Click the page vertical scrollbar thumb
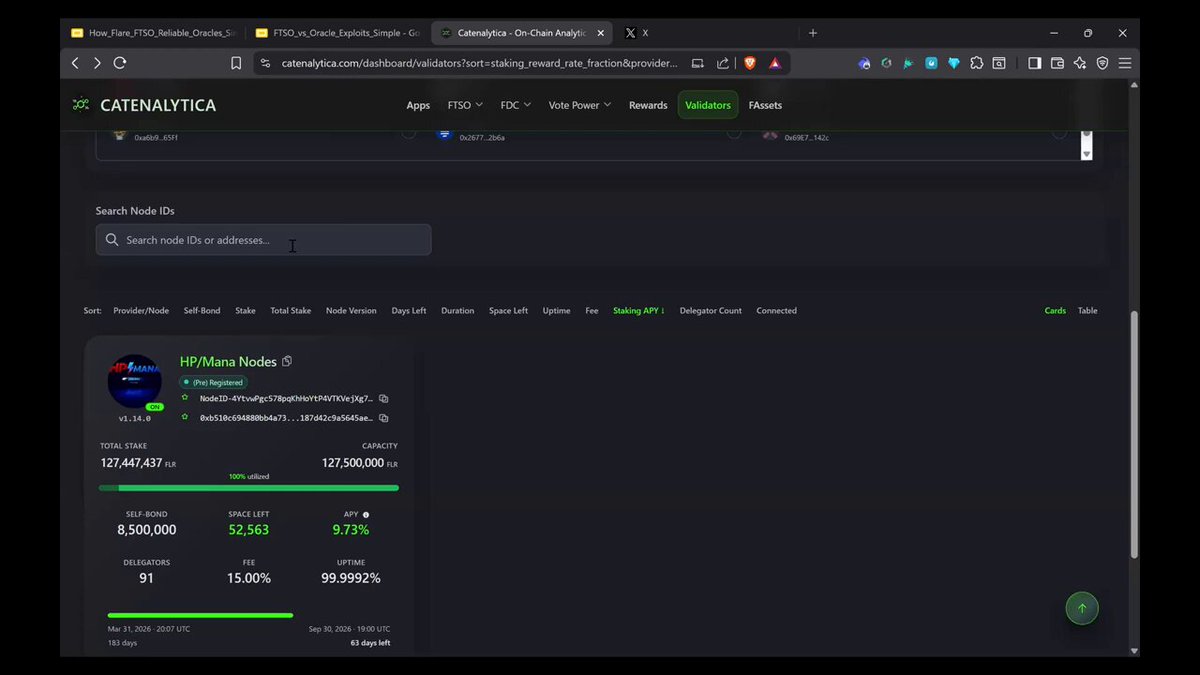The width and height of the screenshot is (1200, 675). 1133,435
